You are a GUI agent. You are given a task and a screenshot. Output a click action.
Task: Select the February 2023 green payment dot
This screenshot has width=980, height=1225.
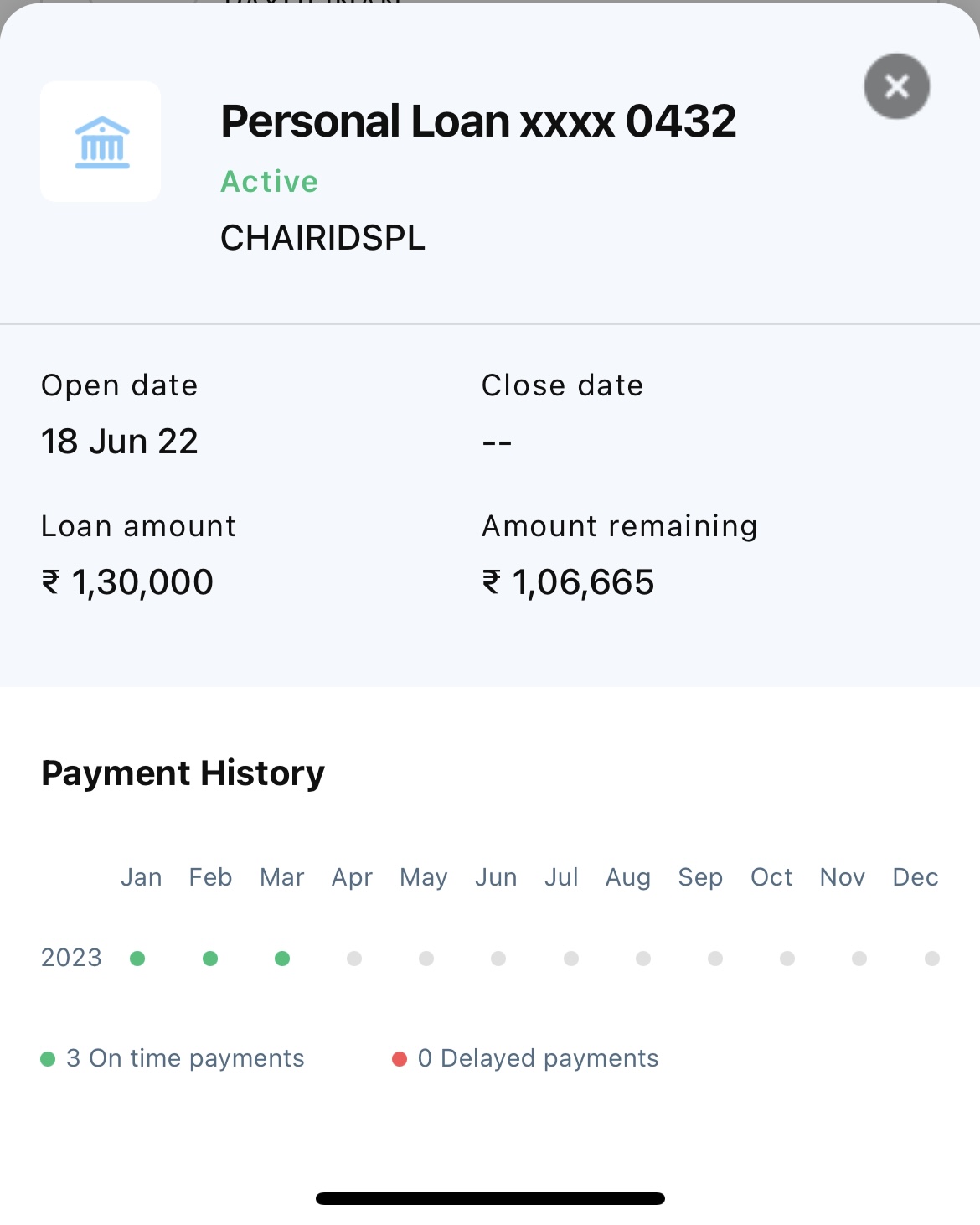tap(210, 959)
